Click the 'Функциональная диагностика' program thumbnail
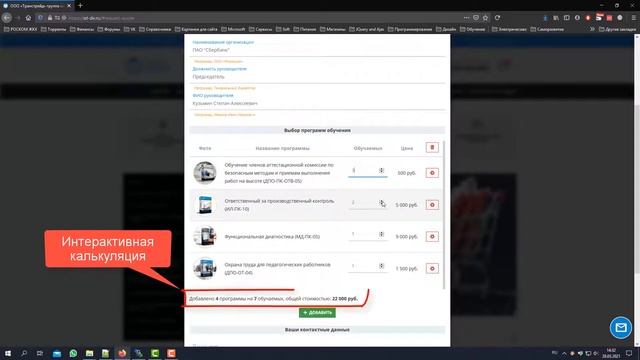640x360 pixels. [205, 236]
